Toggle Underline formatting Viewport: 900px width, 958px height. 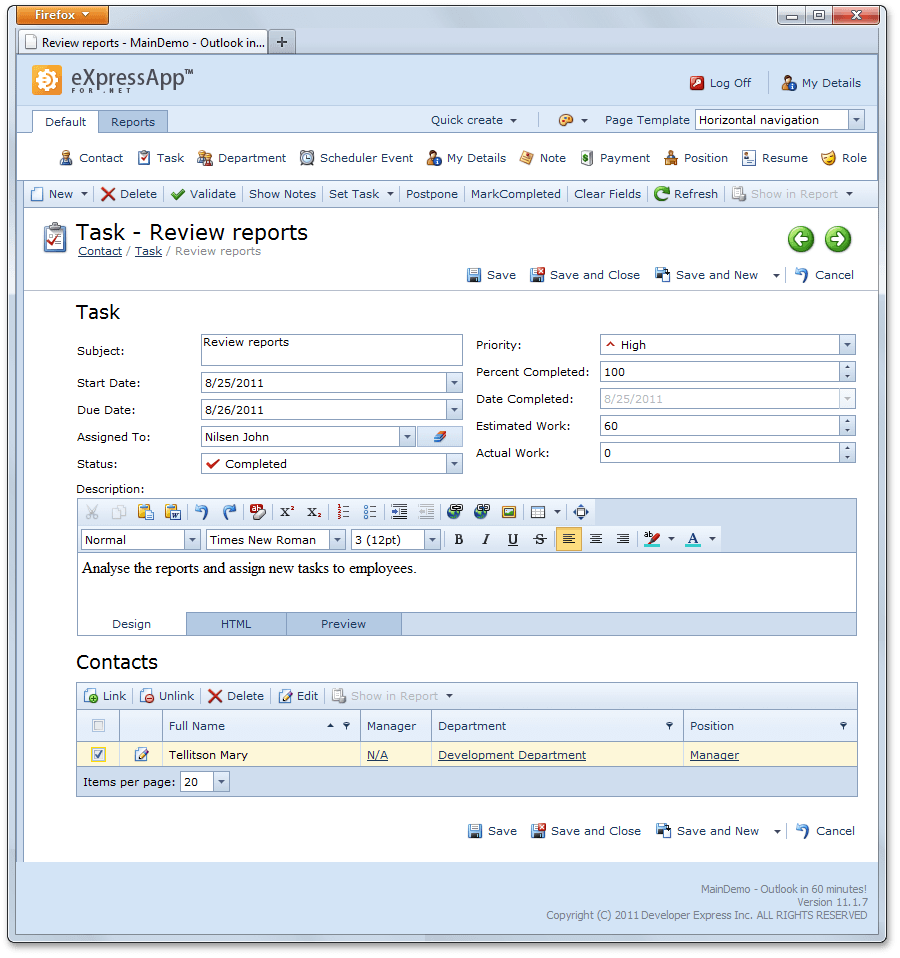tap(513, 539)
